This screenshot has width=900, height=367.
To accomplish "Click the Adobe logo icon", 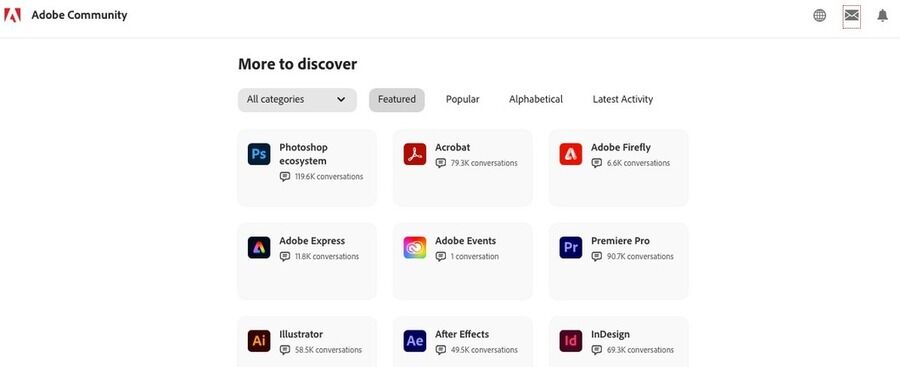I will pos(12,16).
